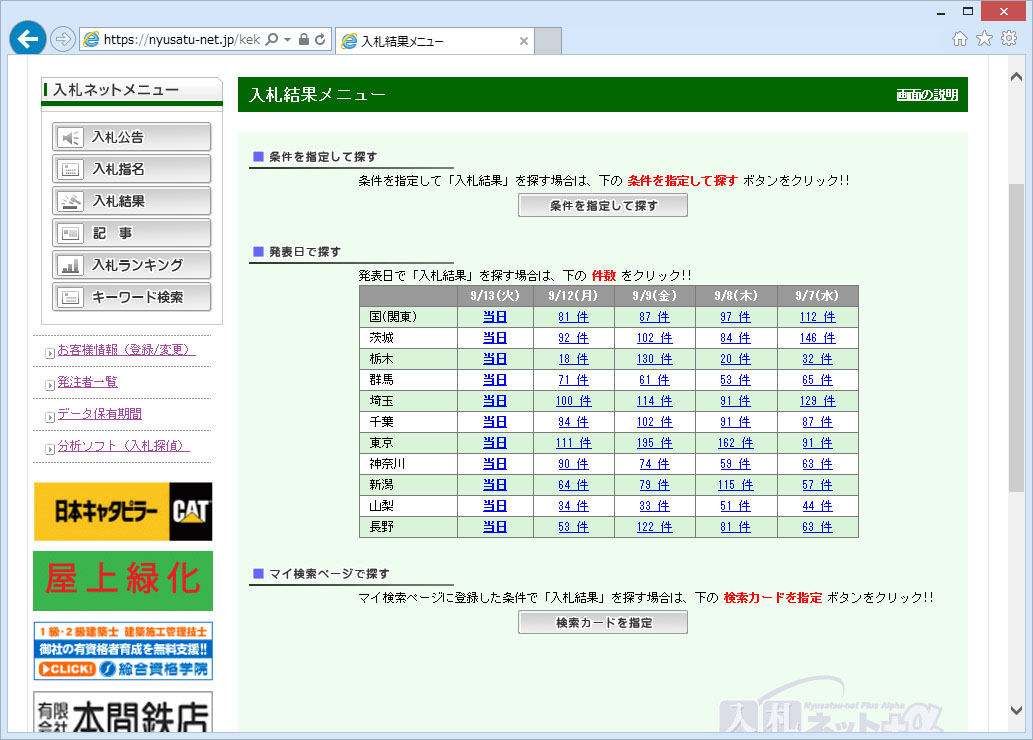This screenshot has height=740, width=1033.
Task: Open 130 件 for 栃木 on 9/9
Action: pos(654,359)
